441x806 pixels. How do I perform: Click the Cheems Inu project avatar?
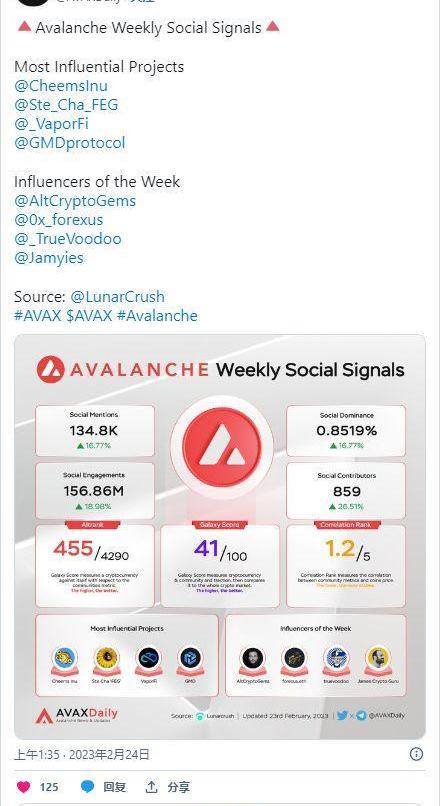coord(65,658)
